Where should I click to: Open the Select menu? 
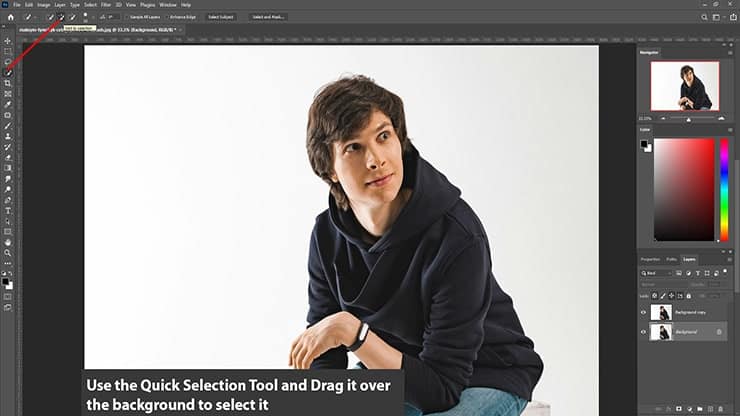90,5
